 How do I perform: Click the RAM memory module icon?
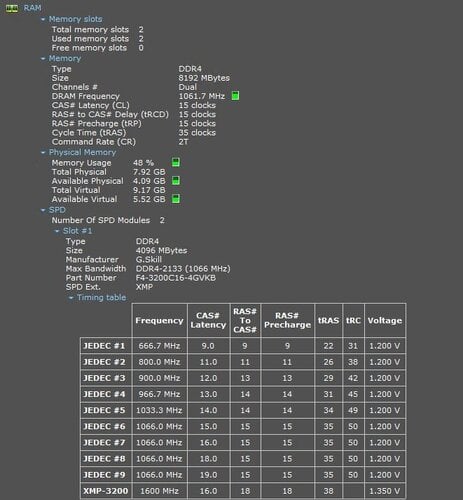coord(12,9)
